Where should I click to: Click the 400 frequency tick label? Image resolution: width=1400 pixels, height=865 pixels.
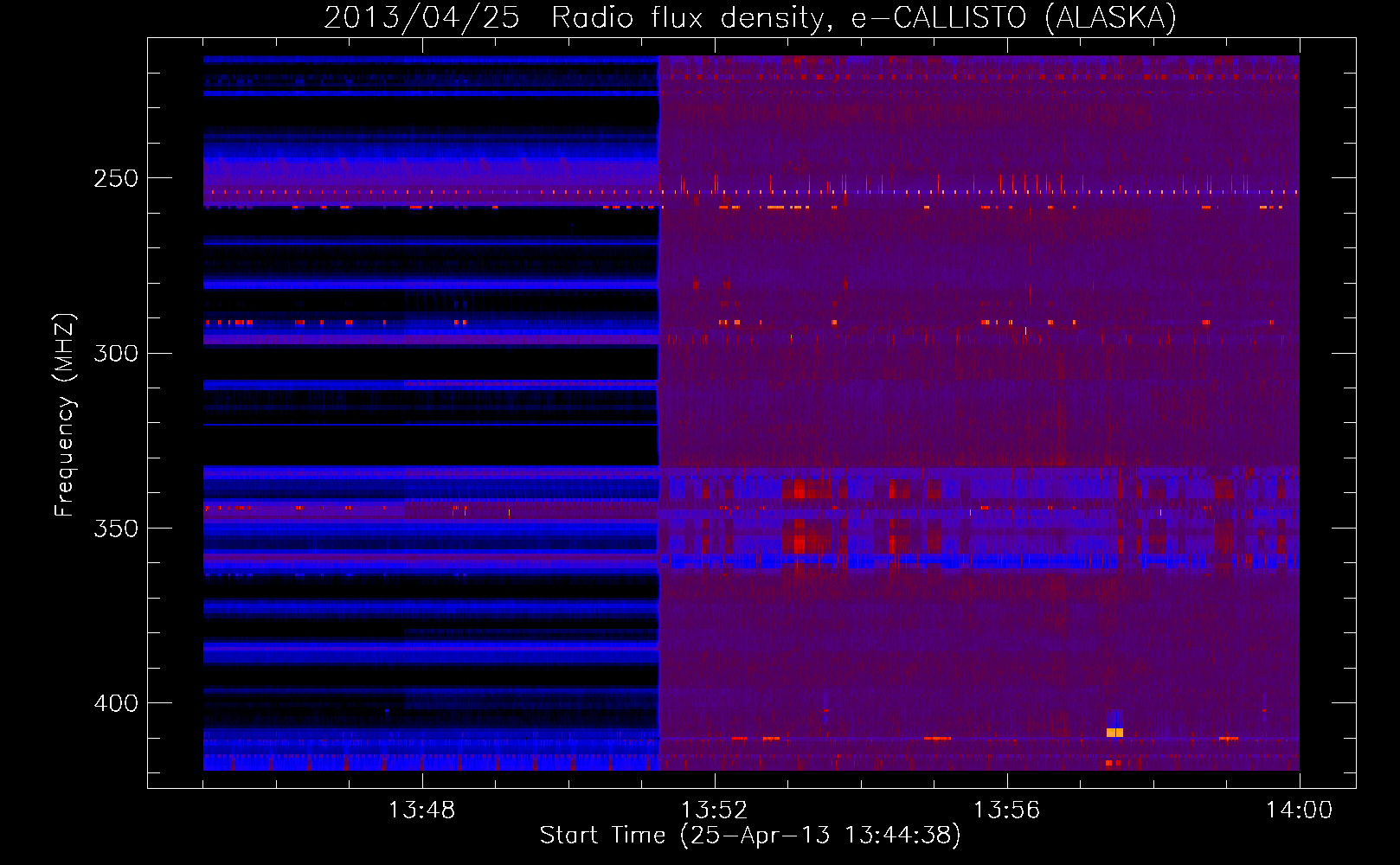click(x=116, y=703)
